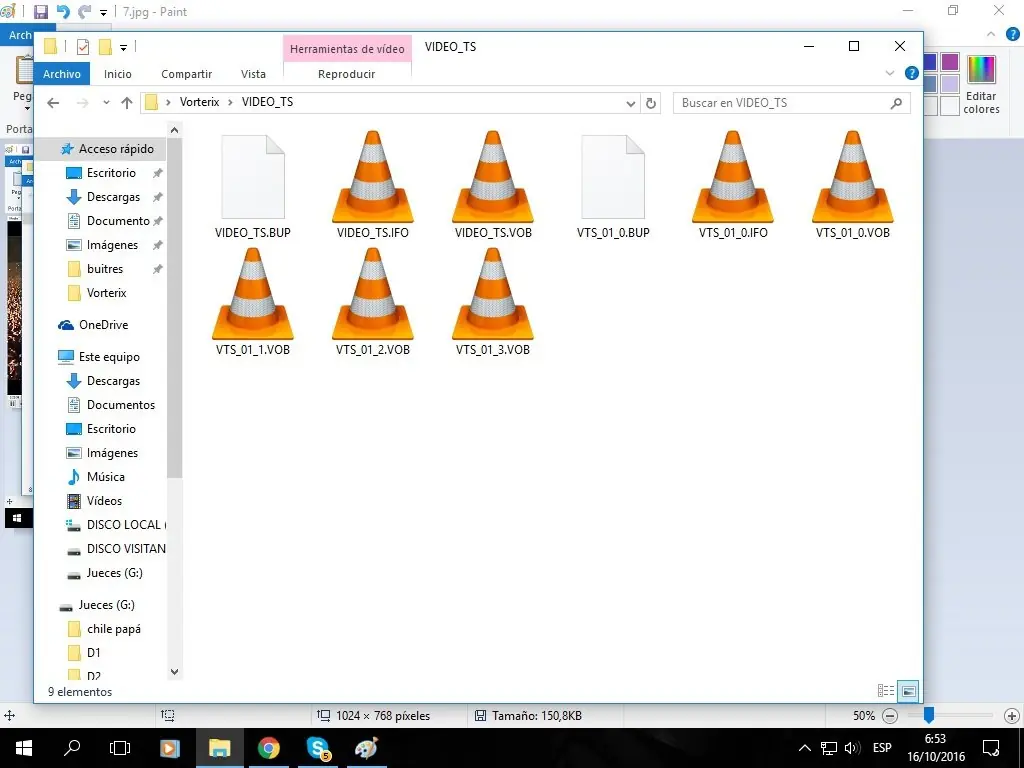Screen dimensions: 1024x768
Task: Click the Properties checkmark quick access icon
Action: pyautogui.click(x=83, y=47)
